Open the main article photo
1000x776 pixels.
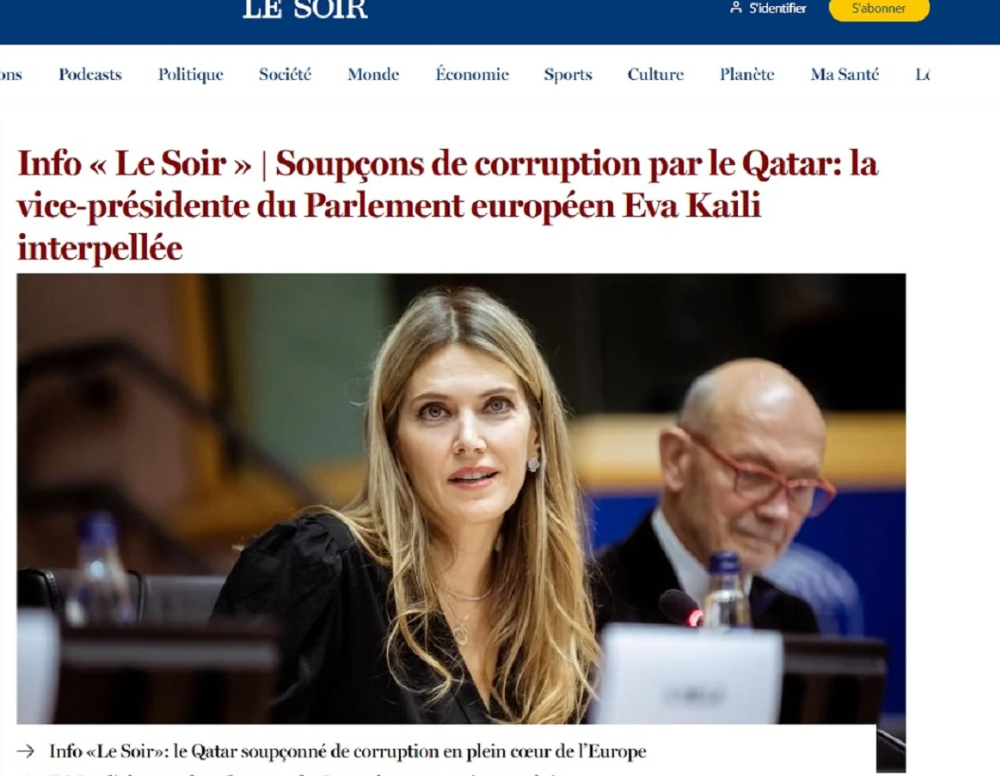(461, 499)
